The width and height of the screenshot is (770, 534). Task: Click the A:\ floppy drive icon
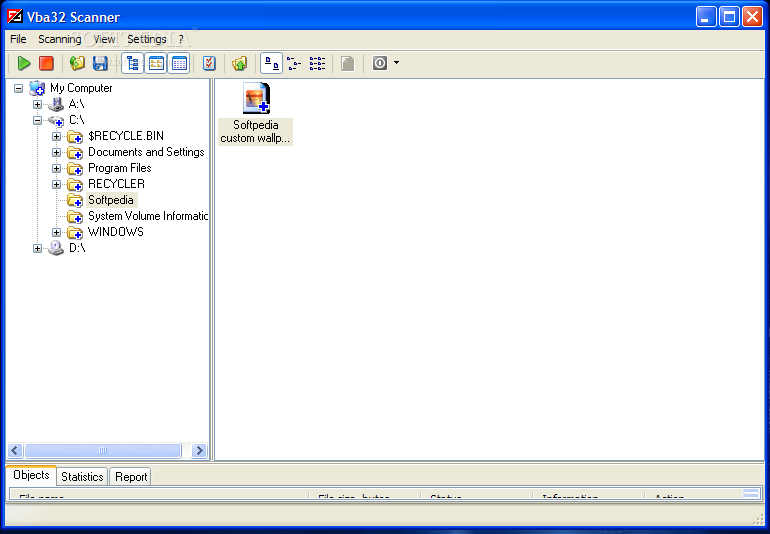click(56, 104)
